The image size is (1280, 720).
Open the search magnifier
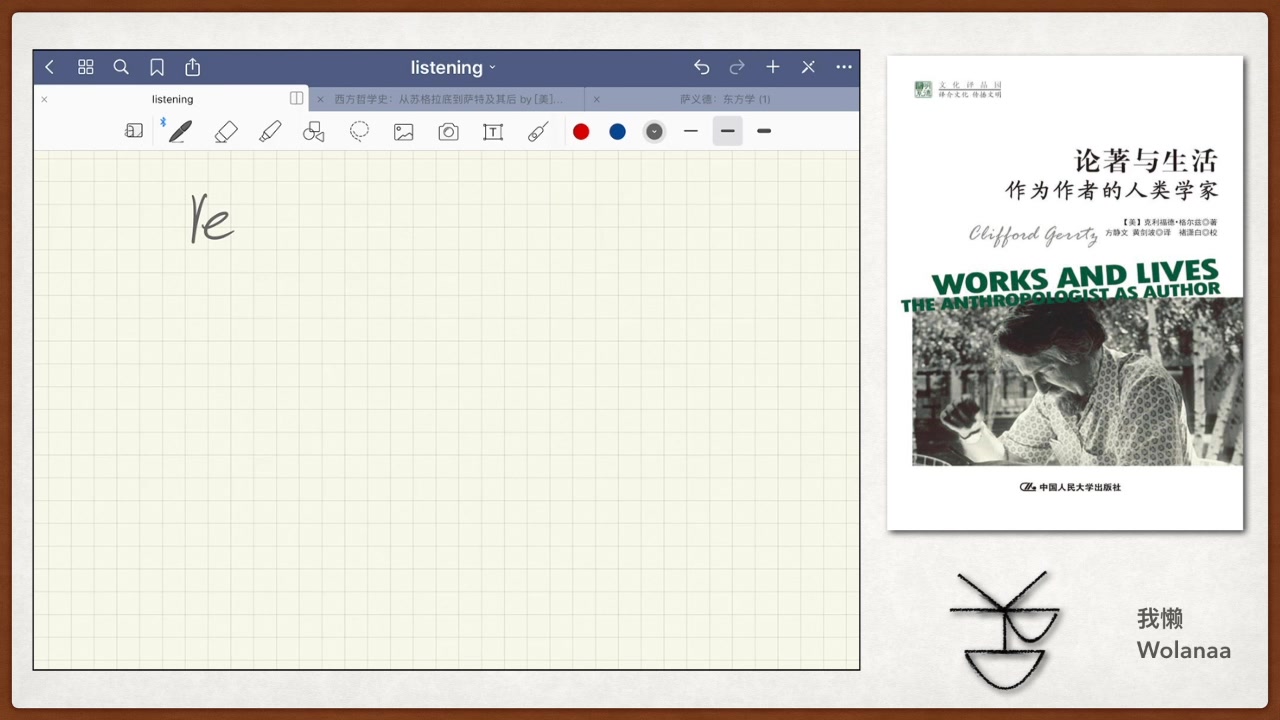click(121, 67)
